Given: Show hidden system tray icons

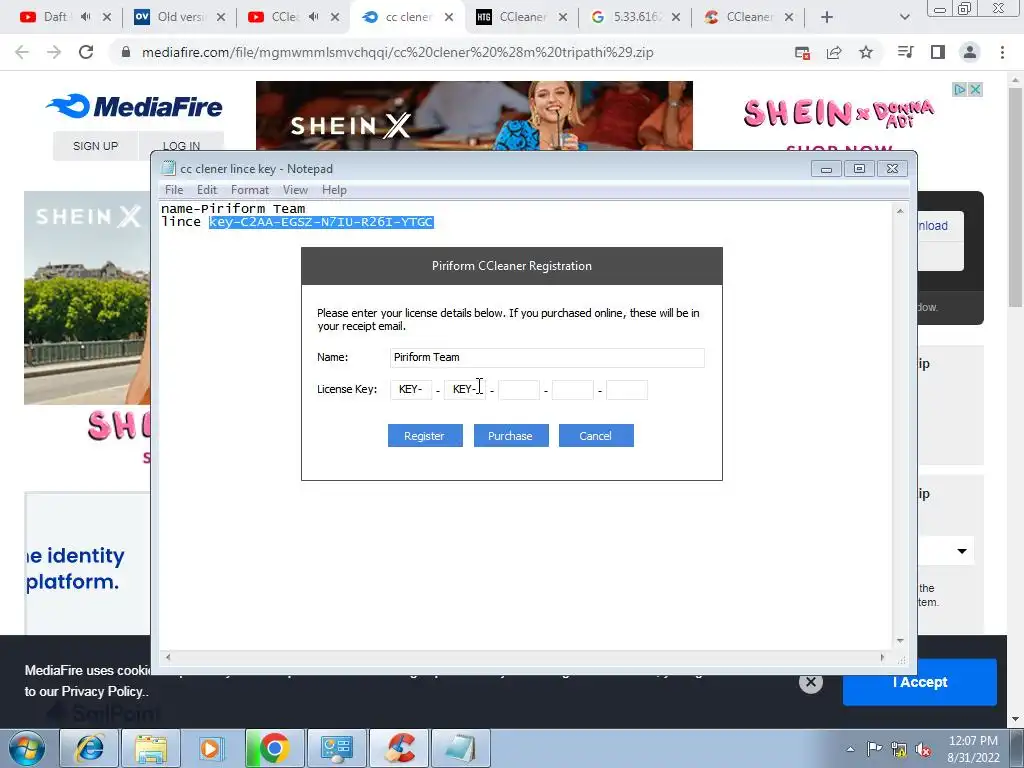Looking at the screenshot, I should coord(850,749).
